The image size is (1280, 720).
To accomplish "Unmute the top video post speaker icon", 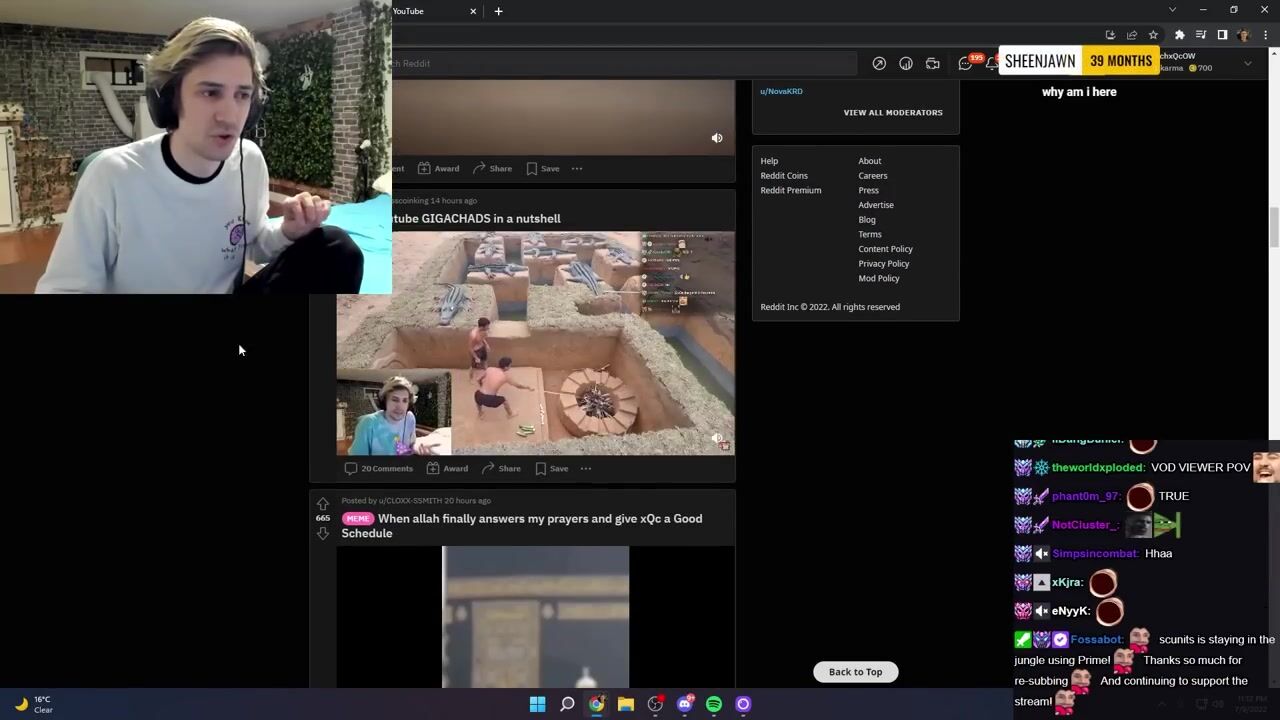I will coord(717,138).
